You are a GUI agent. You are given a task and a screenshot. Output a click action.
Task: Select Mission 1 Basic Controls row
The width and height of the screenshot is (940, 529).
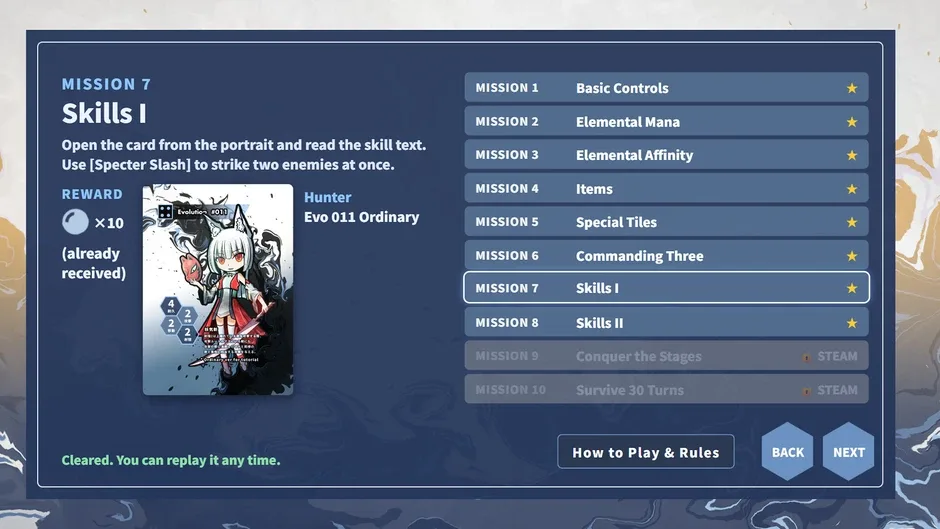pyautogui.click(x=666, y=88)
